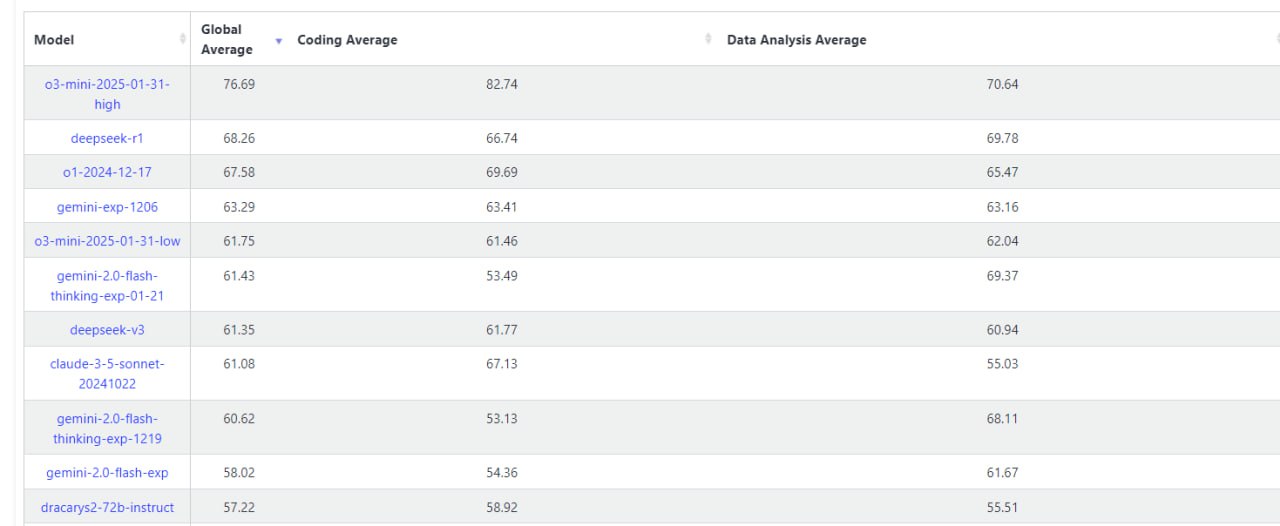Image resolution: width=1280 pixels, height=526 pixels.
Task: Select data analysis value 68.11
Action: tap(1002, 418)
